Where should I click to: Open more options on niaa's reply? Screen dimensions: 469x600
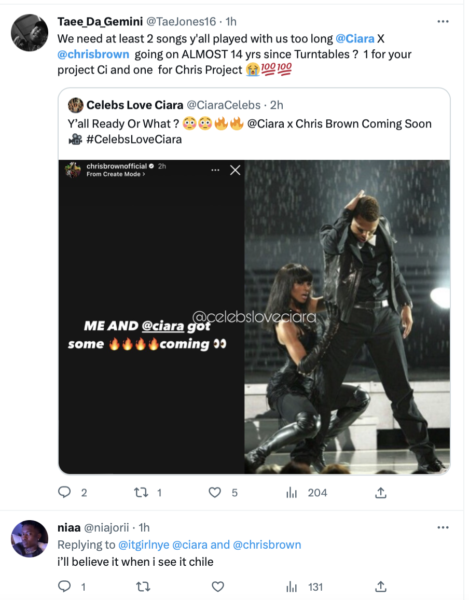pos(443,527)
